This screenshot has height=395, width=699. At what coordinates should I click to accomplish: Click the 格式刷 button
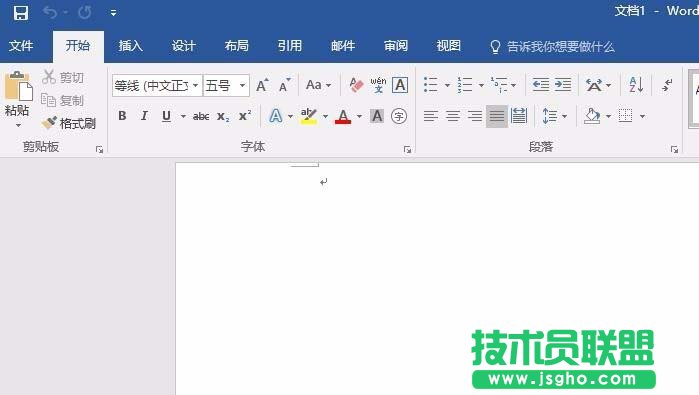[x=69, y=123]
